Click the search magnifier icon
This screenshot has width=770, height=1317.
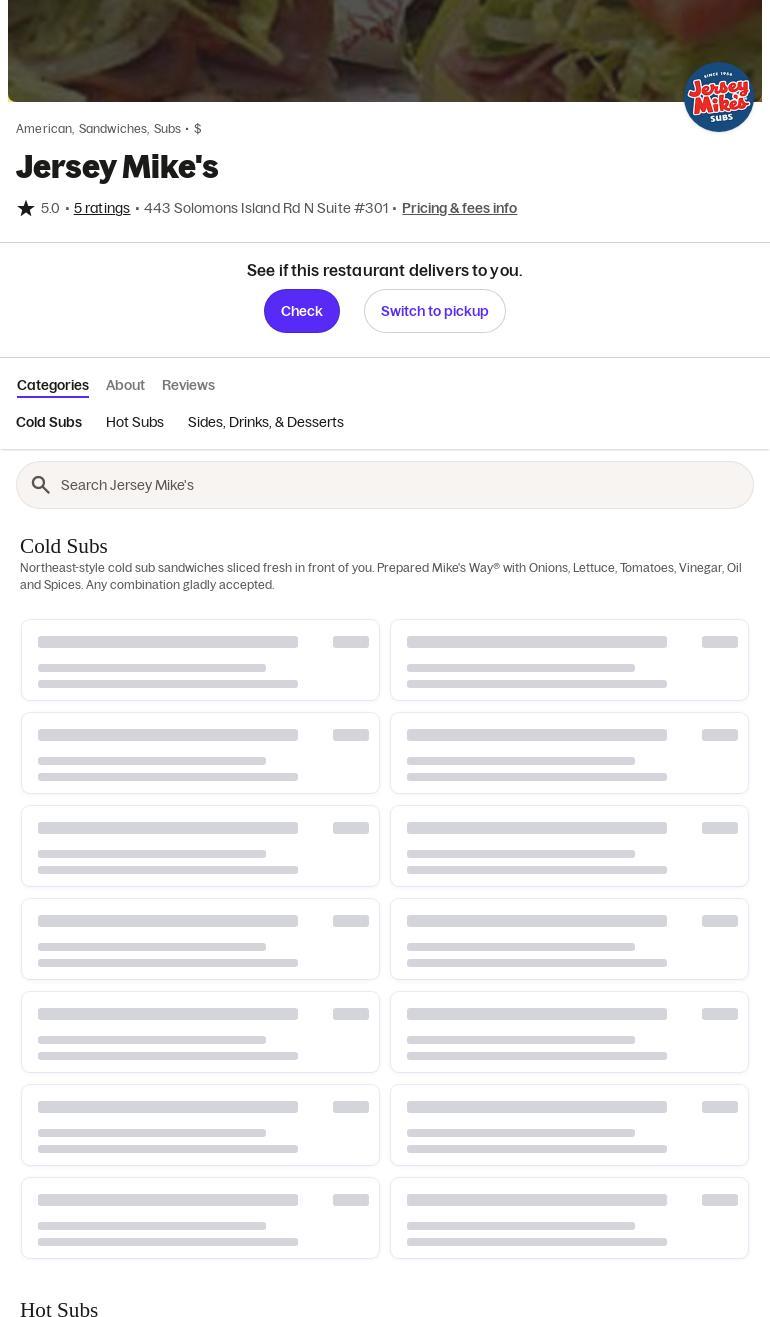(41, 485)
